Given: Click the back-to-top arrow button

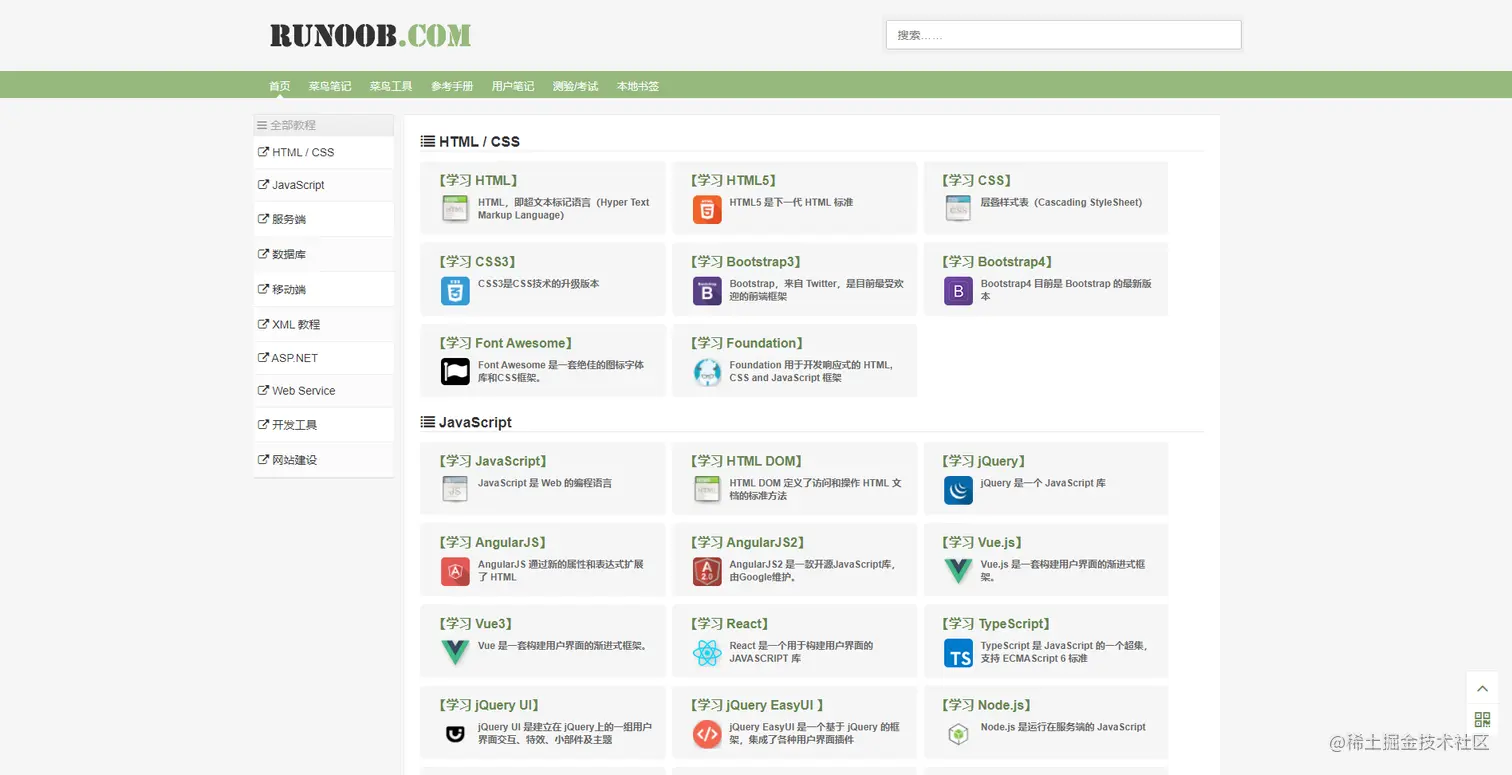Looking at the screenshot, I should point(1482,688).
